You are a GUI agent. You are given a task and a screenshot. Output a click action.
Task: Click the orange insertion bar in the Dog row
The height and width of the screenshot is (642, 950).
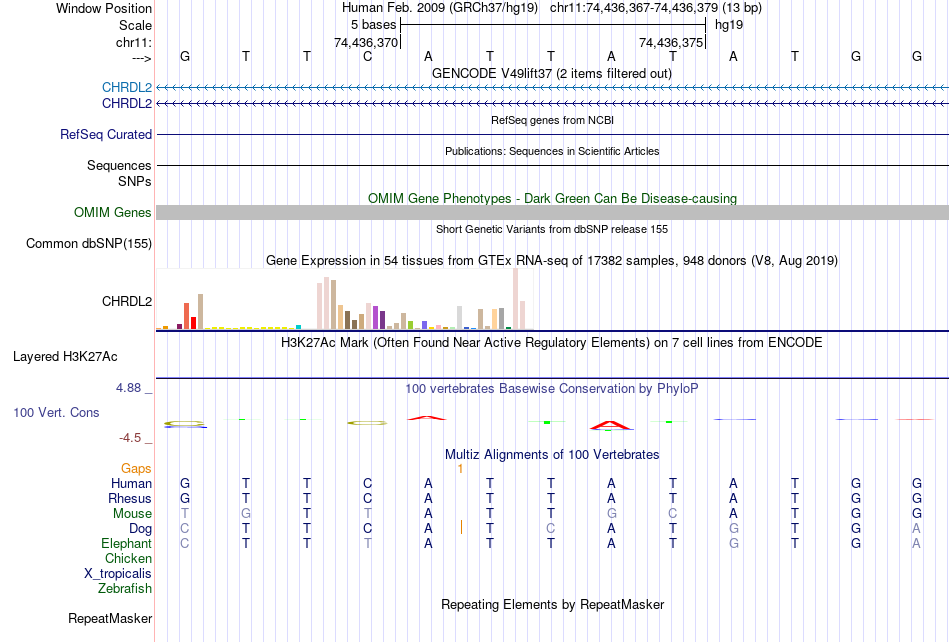(x=462, y=527)
